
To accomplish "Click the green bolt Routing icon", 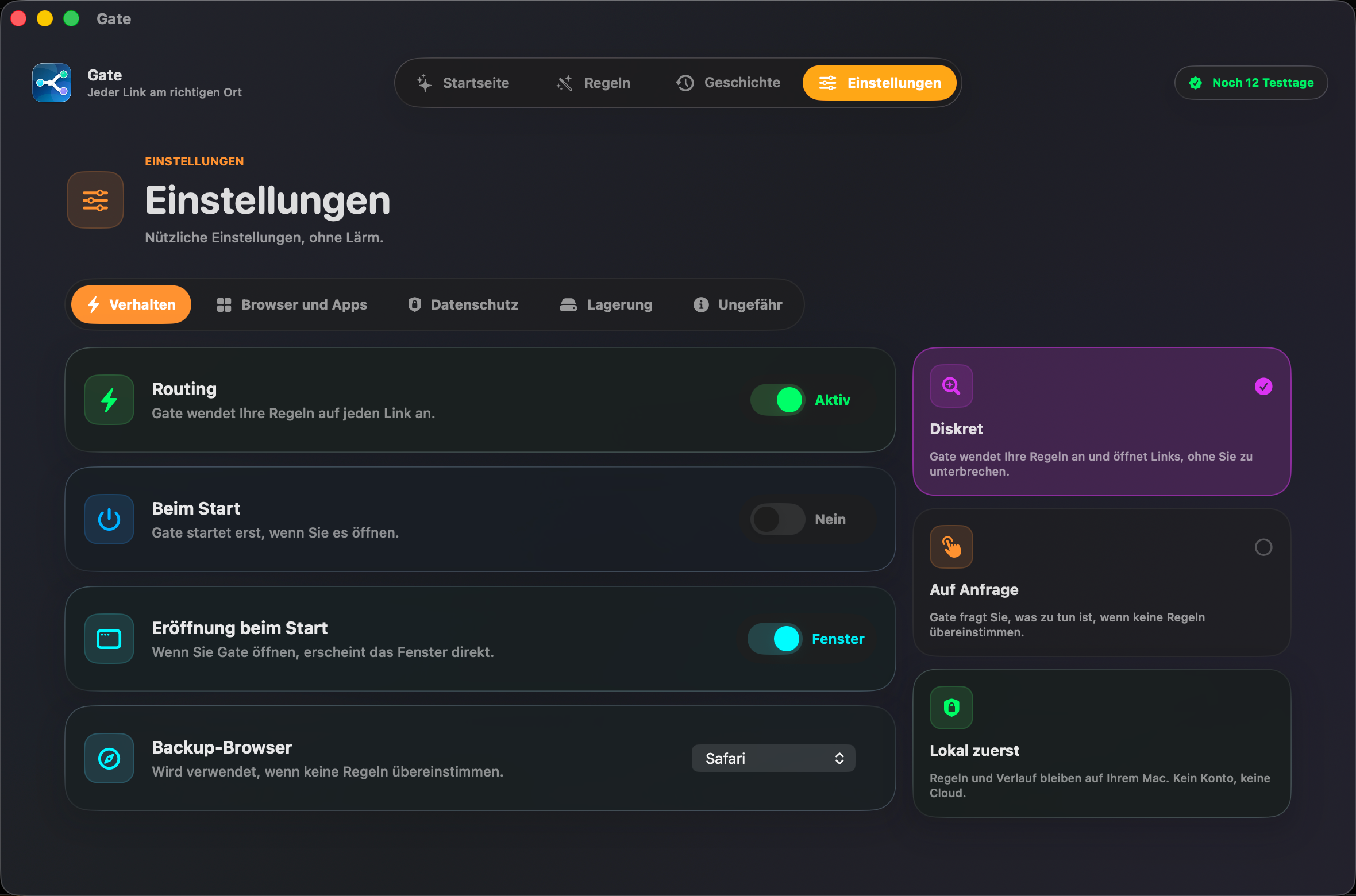I will point(109,400).
